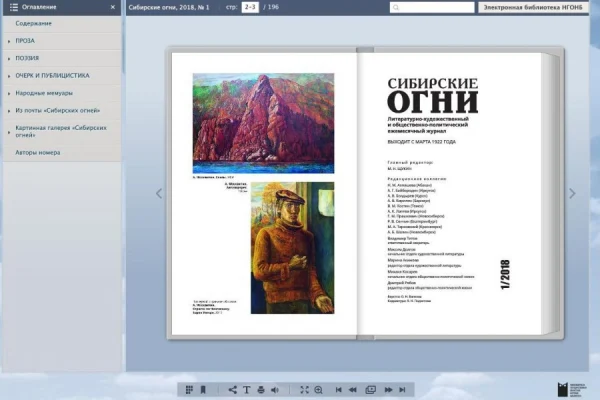
Task: Toggle the sound speaker icon
Action: coord(274,389)
